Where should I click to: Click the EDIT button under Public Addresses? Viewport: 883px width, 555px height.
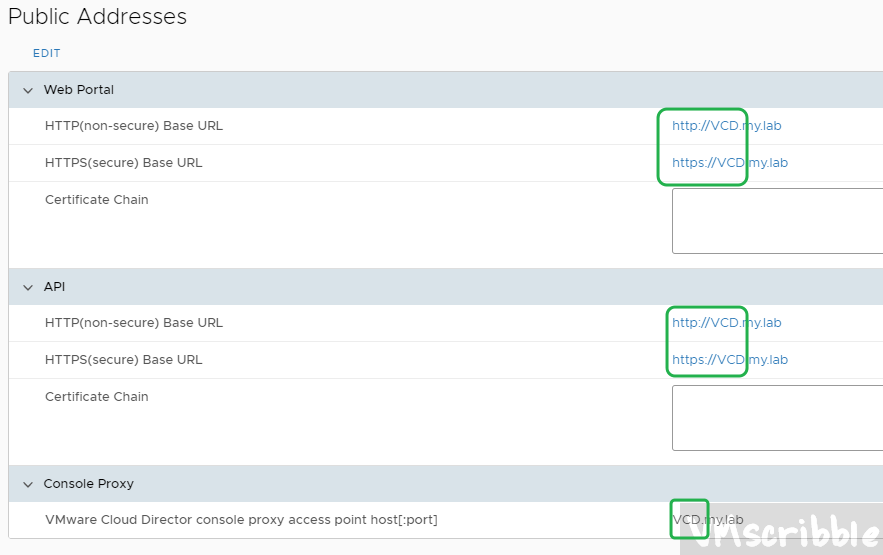click(x=46, y=53)
